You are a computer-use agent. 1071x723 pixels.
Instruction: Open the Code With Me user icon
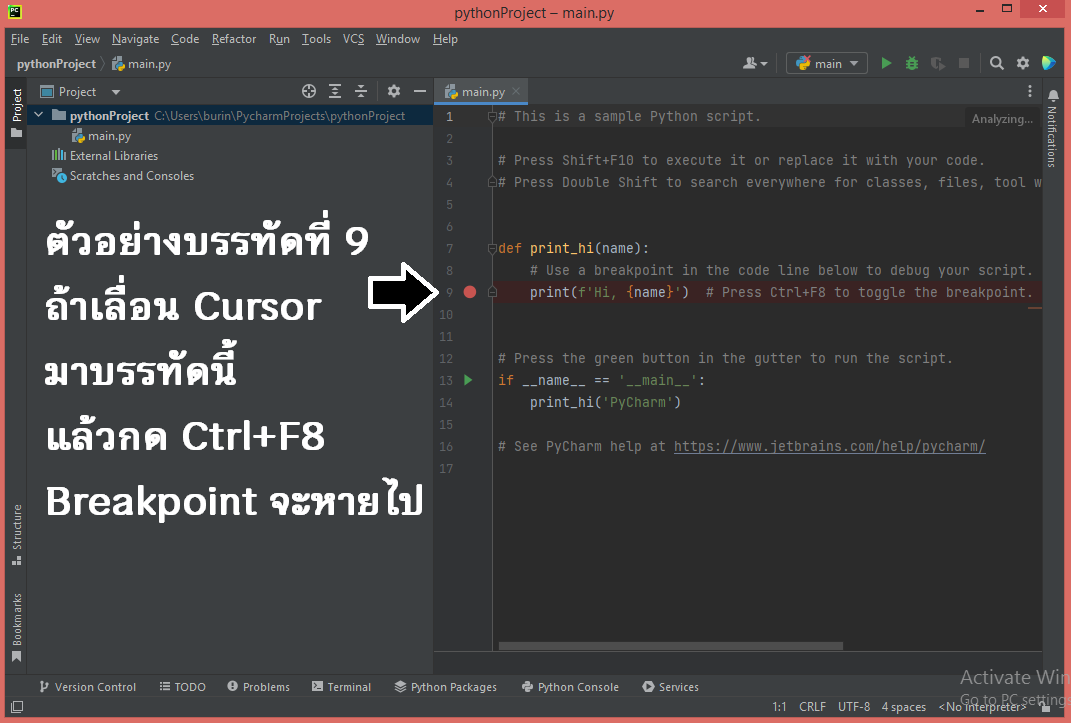(x=755, y=63)
